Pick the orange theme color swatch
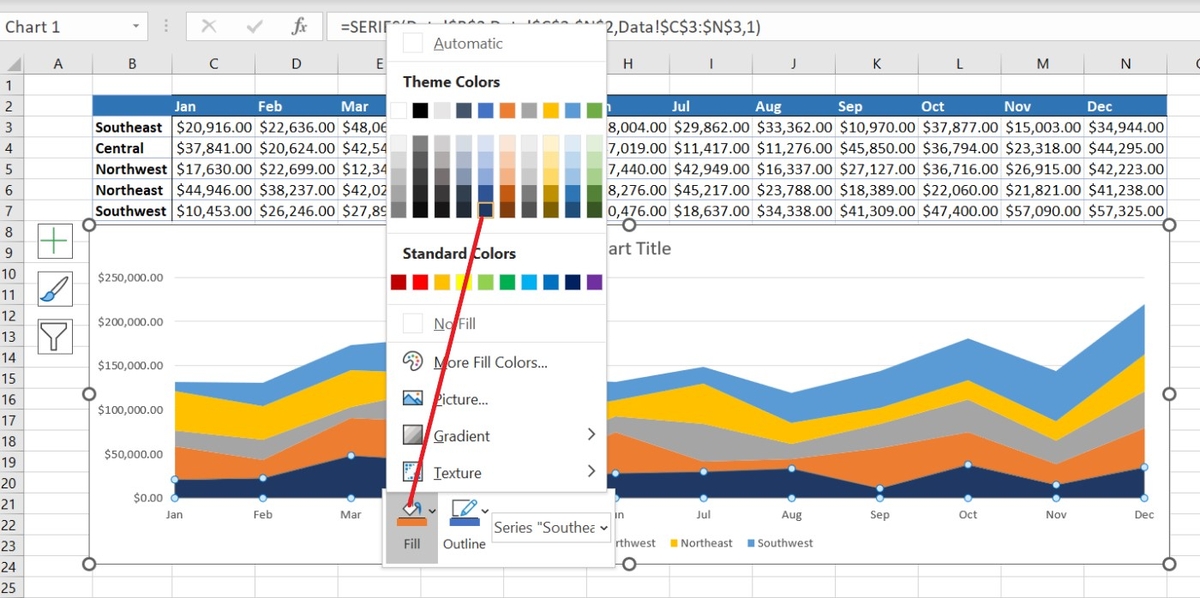Viewport: 1200px width, 598px height. click(510, 110)
